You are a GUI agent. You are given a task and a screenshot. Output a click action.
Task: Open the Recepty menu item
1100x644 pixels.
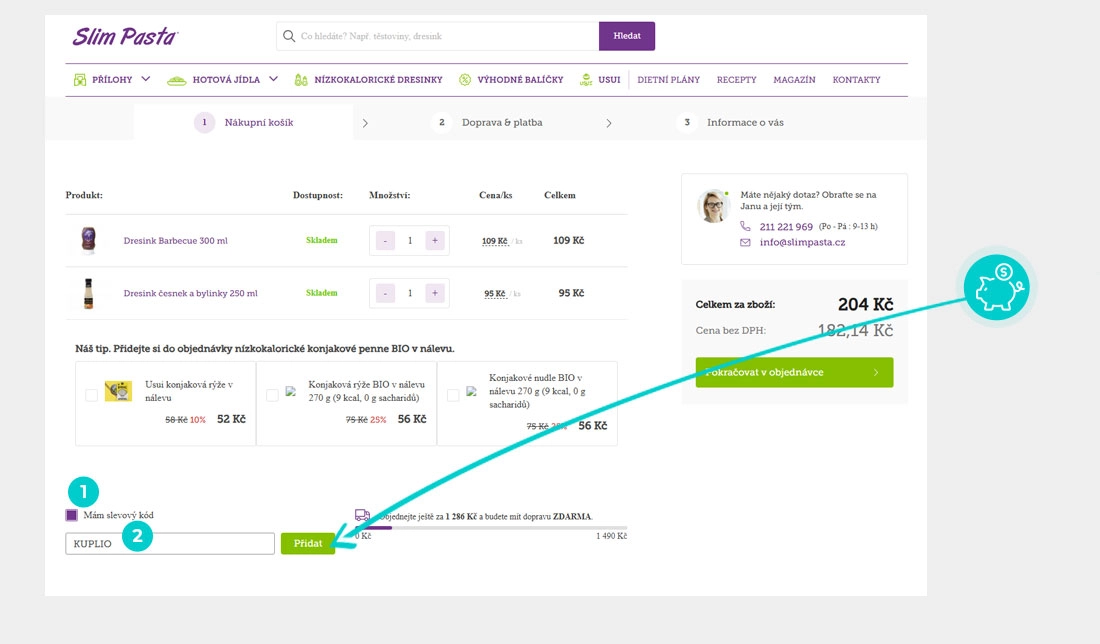click(736, 80)
